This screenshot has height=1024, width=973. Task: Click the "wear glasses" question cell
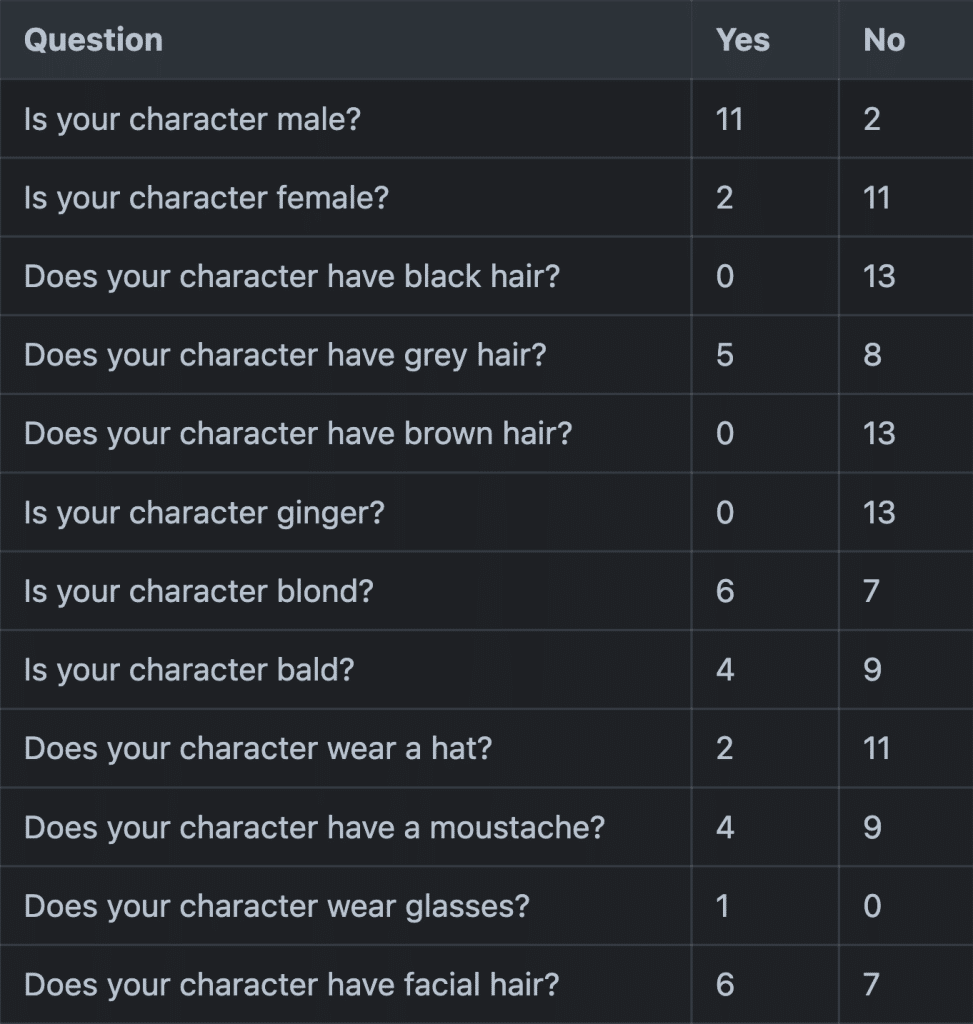pyautogui.click(x=277, y=906)
